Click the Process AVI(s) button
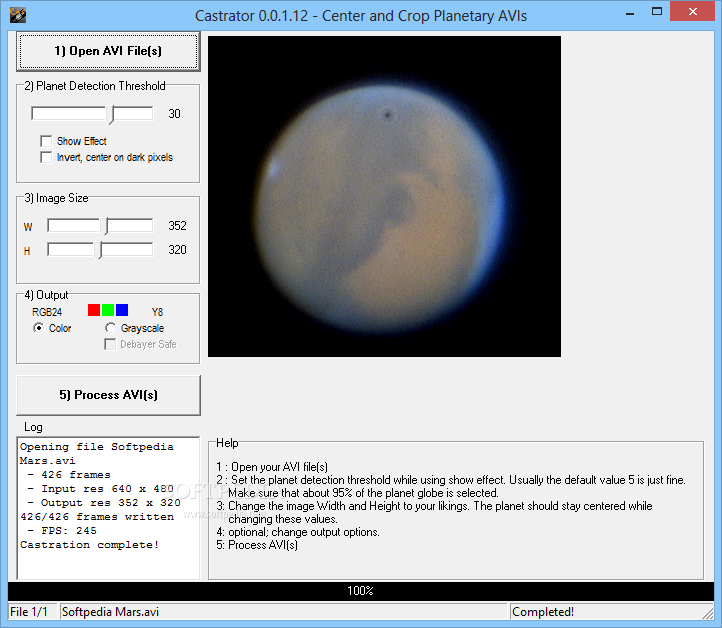722x628 pixels. (x=108, y=395)
